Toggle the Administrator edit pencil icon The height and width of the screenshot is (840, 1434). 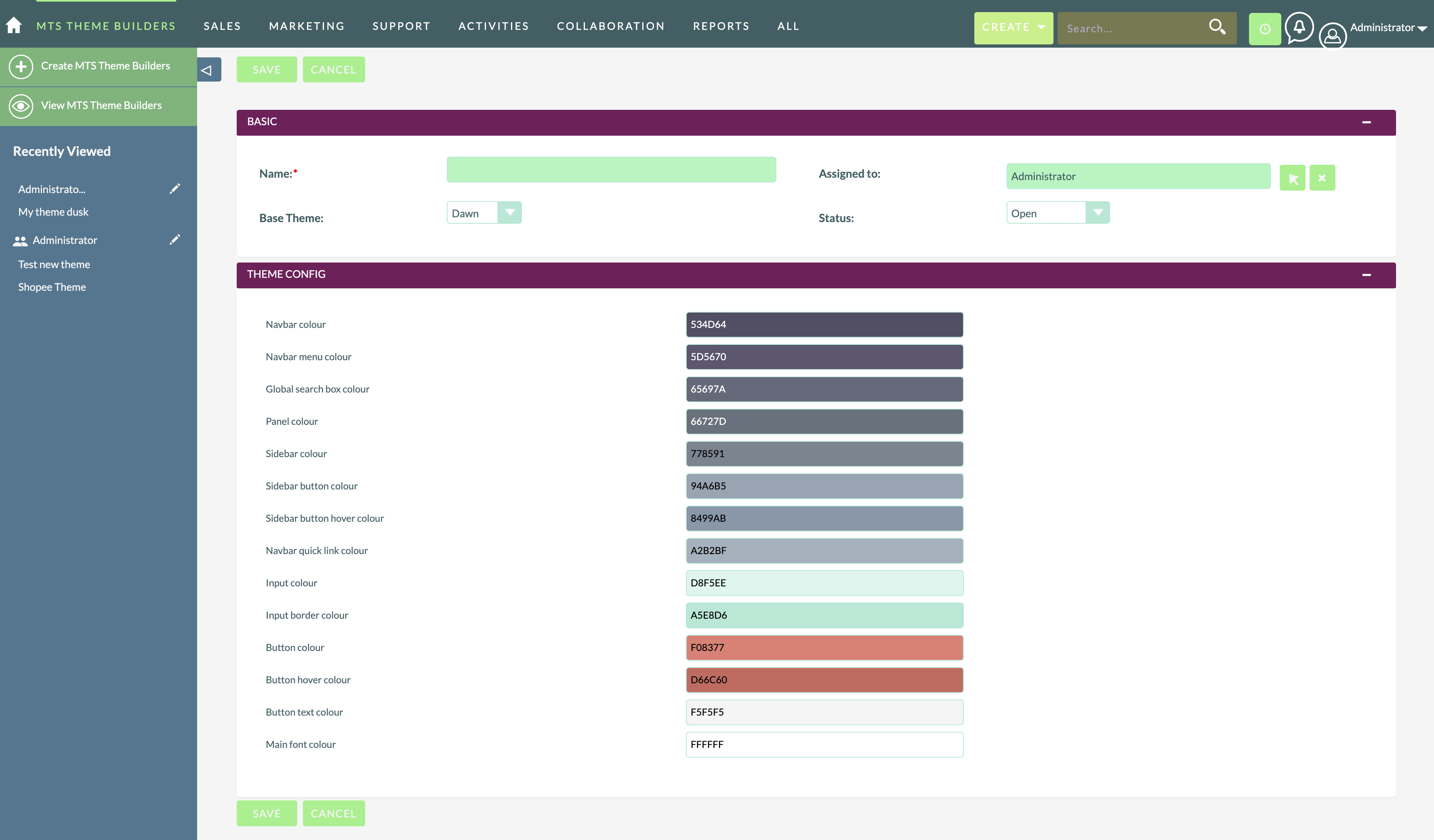174,240
